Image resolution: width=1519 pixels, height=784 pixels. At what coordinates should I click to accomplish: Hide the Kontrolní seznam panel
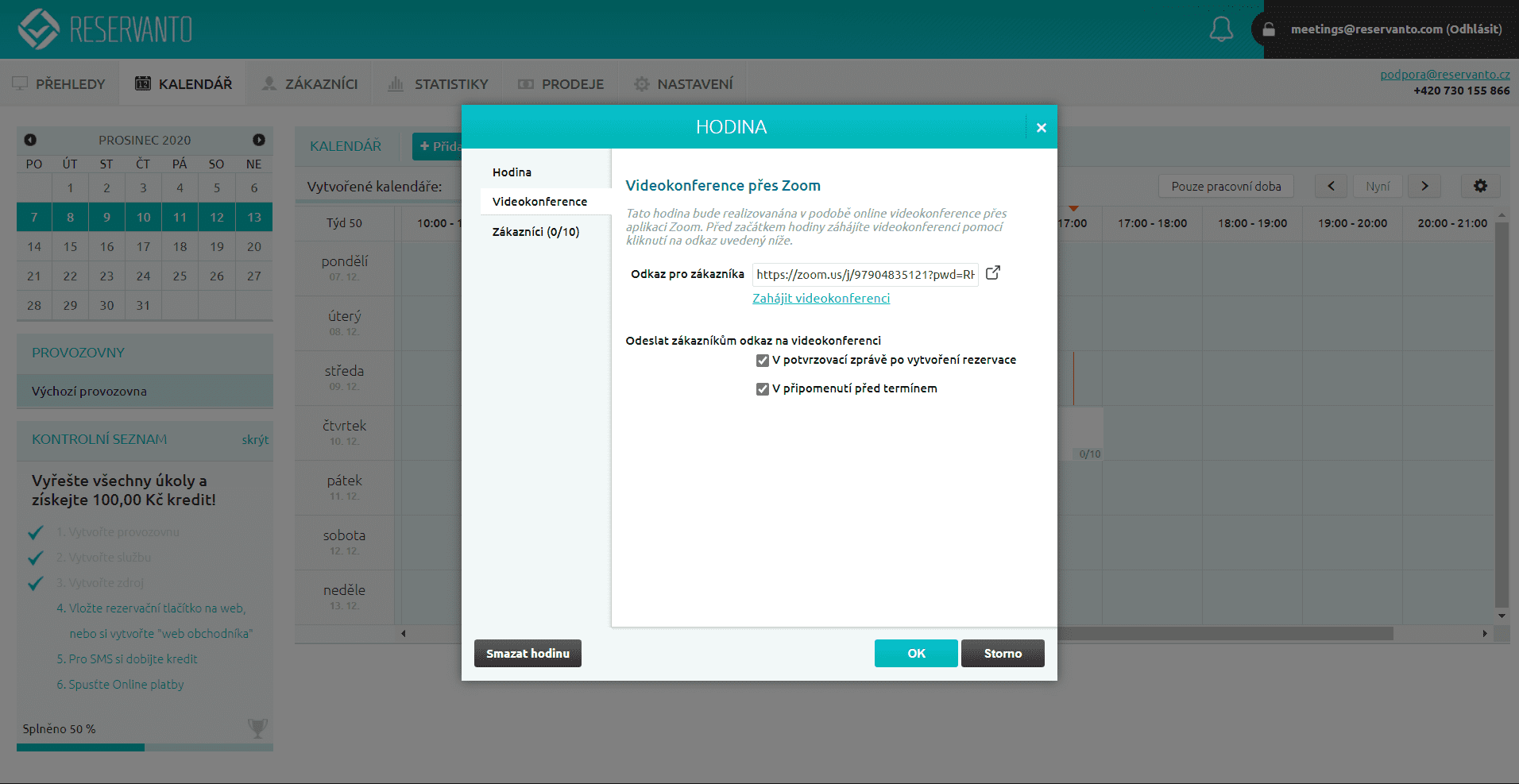click(255, 440)
